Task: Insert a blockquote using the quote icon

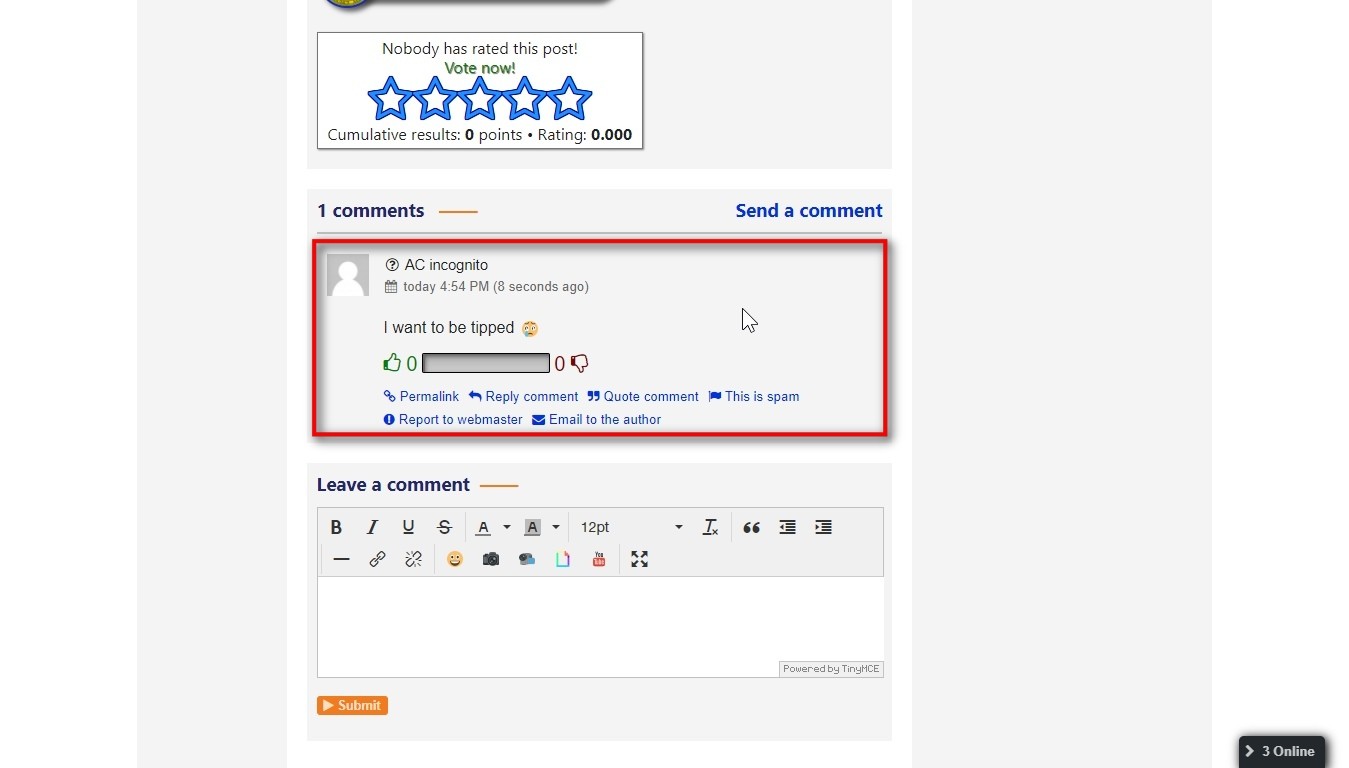Action: (751, 527)
